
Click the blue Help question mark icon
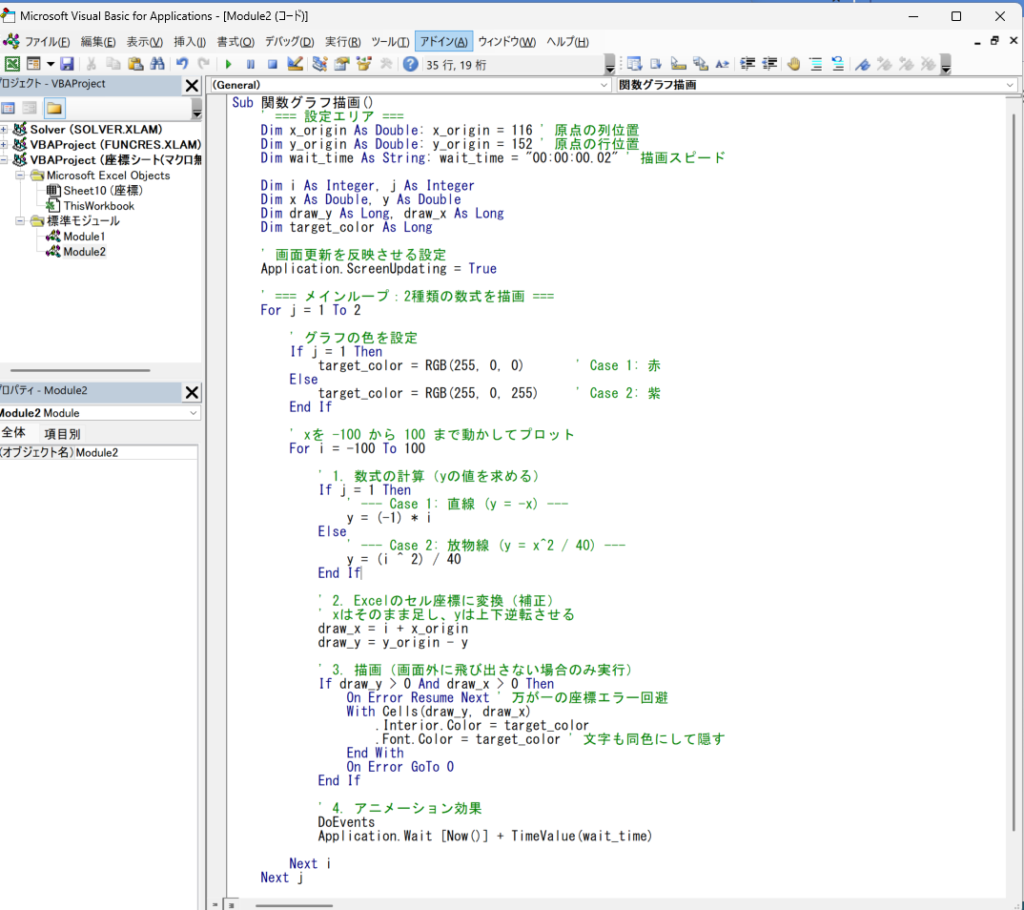410,64
